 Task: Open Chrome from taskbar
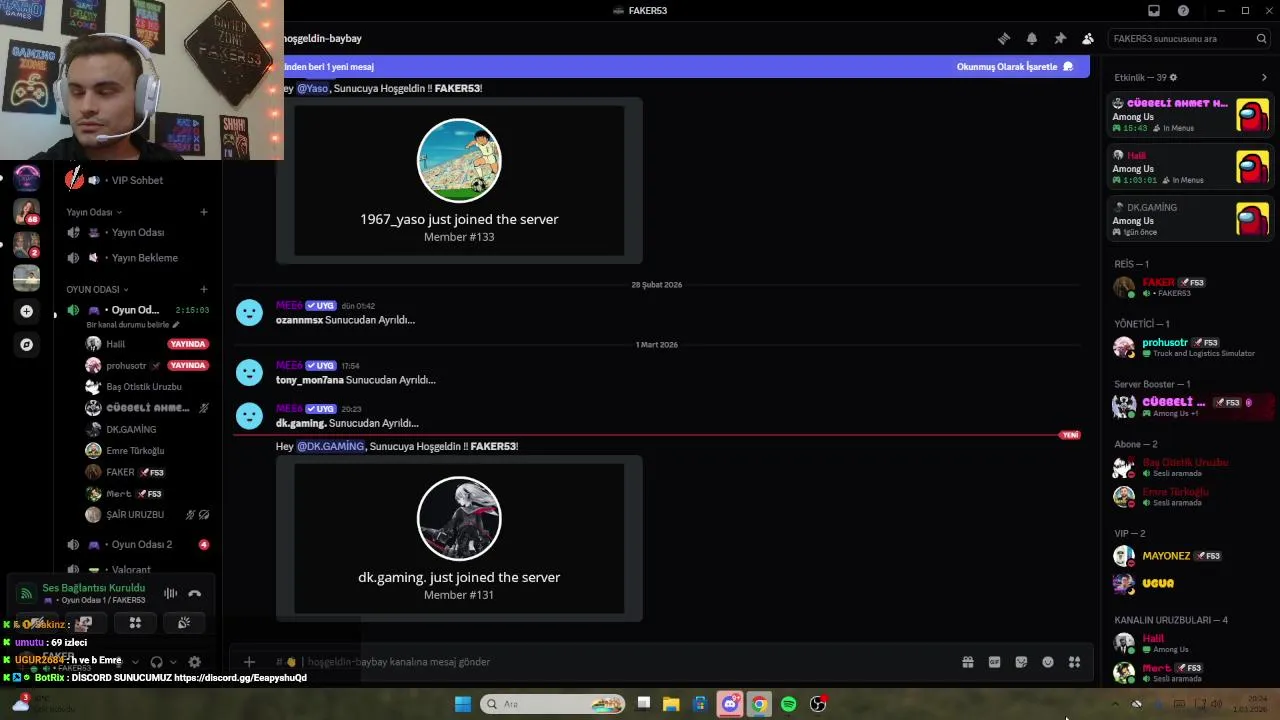[760, 704]
